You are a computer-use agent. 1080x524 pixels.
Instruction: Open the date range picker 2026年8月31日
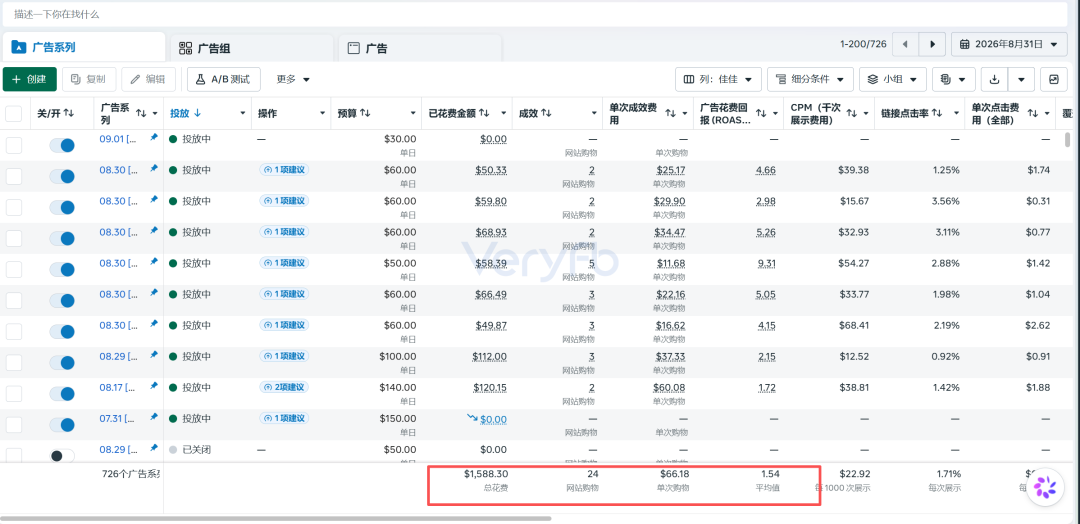(x=1009, y=44)
